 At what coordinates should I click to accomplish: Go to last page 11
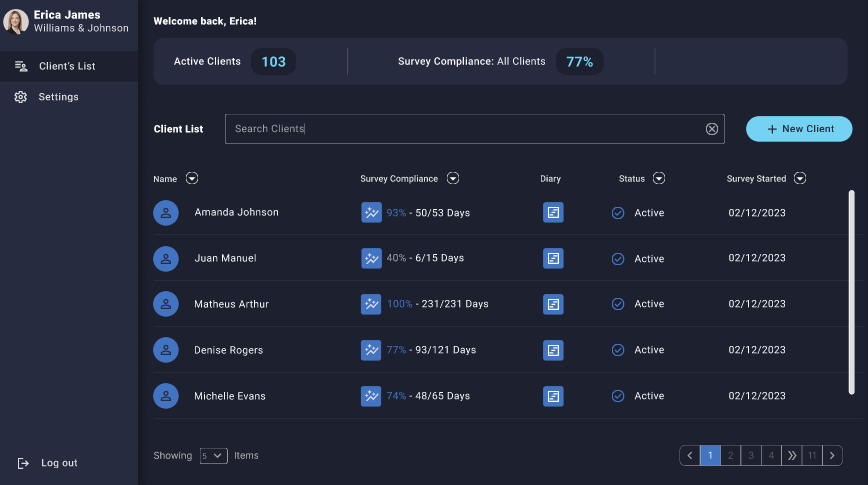(812, 456)
